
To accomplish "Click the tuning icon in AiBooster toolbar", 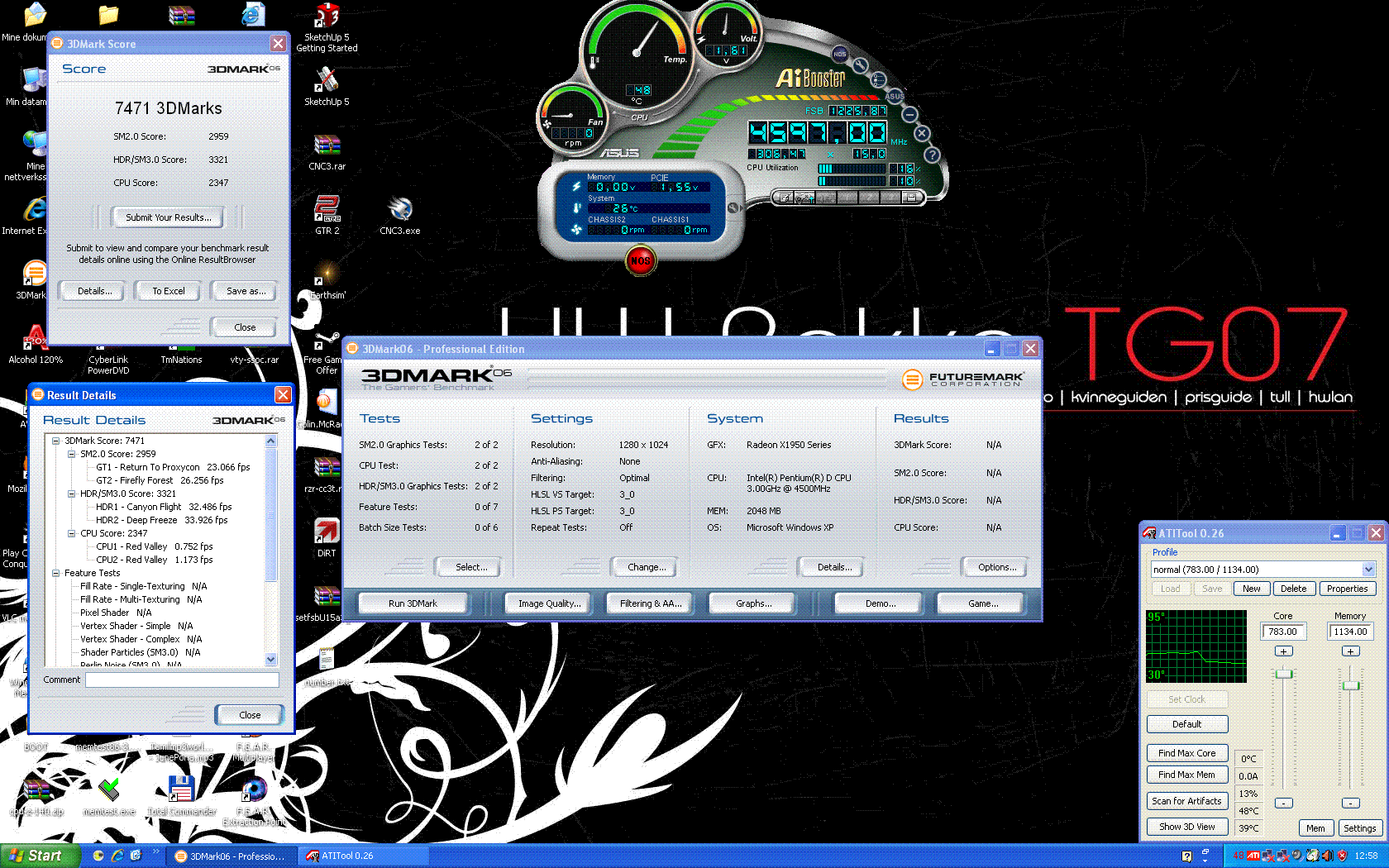I will 805,198.
